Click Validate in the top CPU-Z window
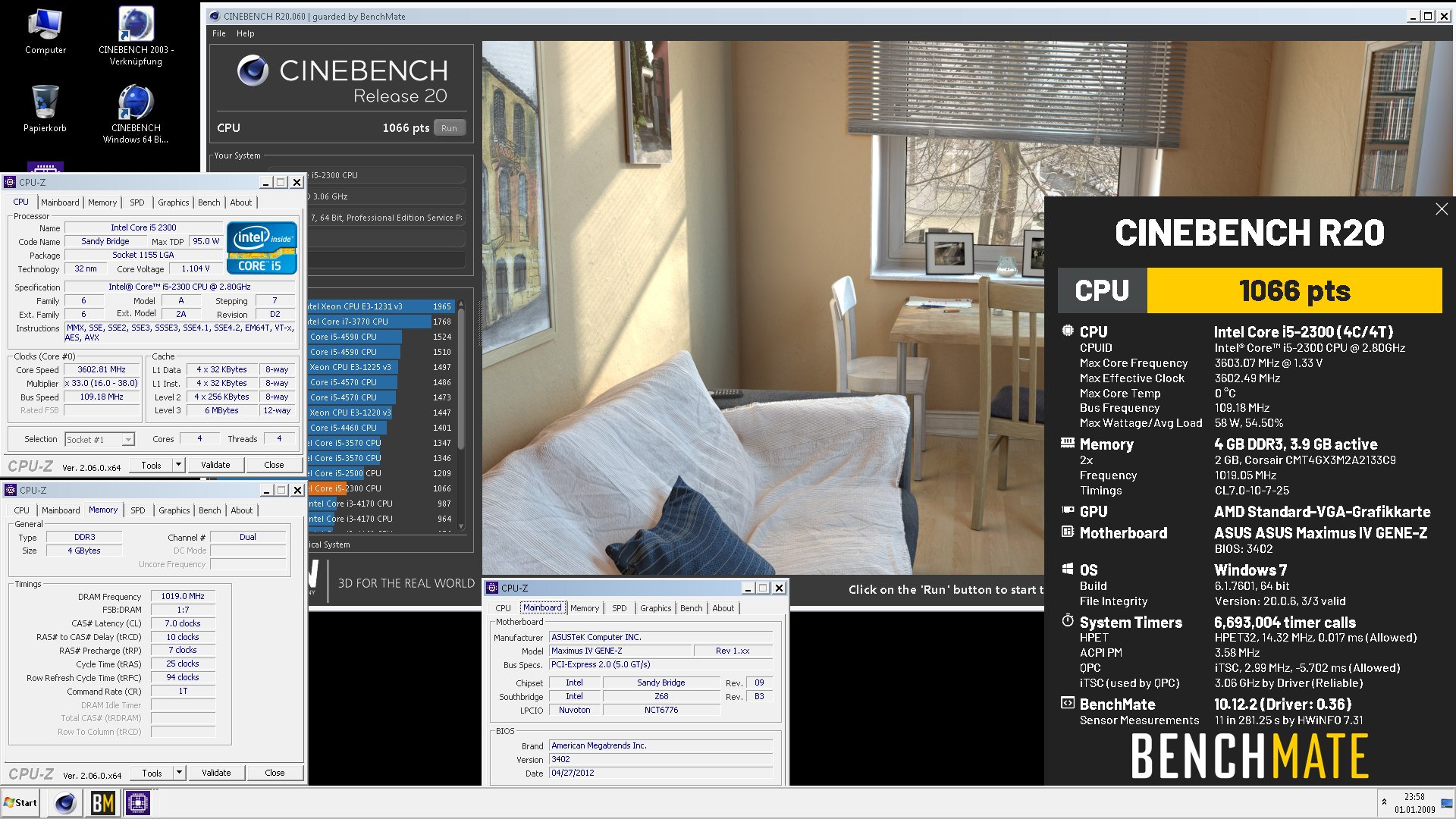 click(x=215, y=465)
